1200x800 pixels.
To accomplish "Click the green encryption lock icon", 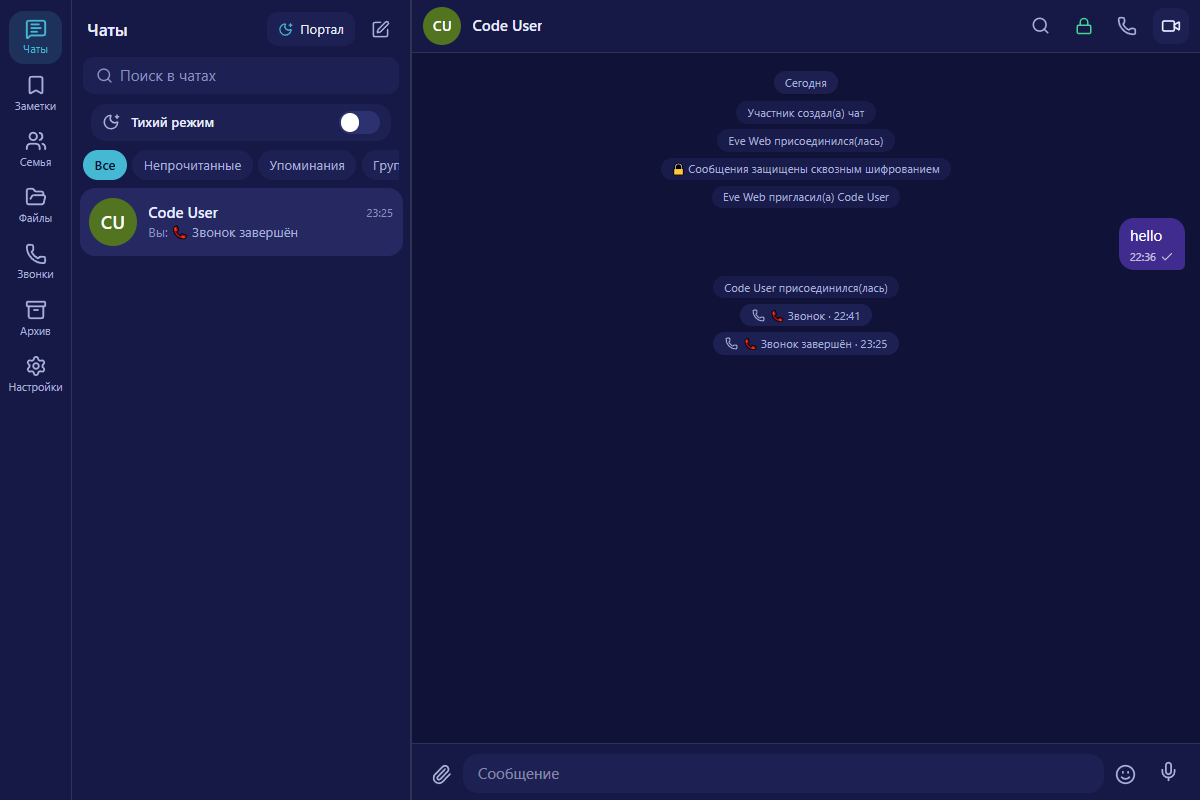I will [1084, 26].
